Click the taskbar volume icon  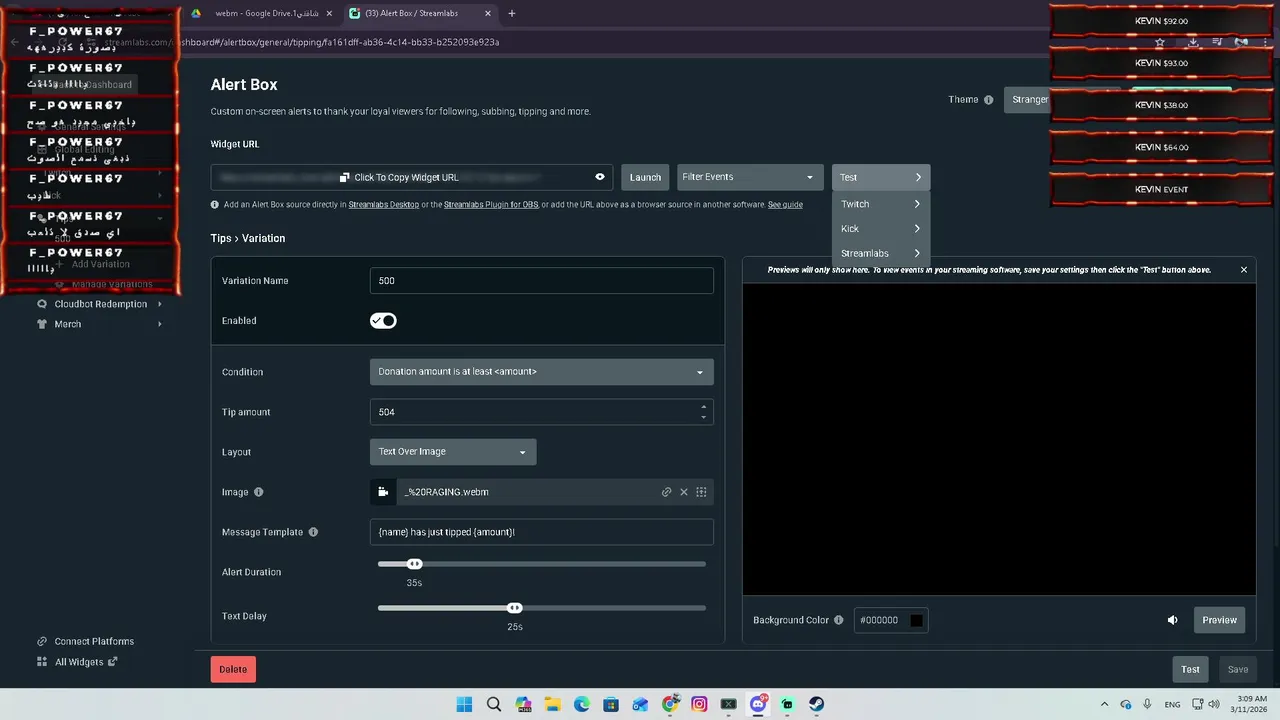coord(1214,705)
